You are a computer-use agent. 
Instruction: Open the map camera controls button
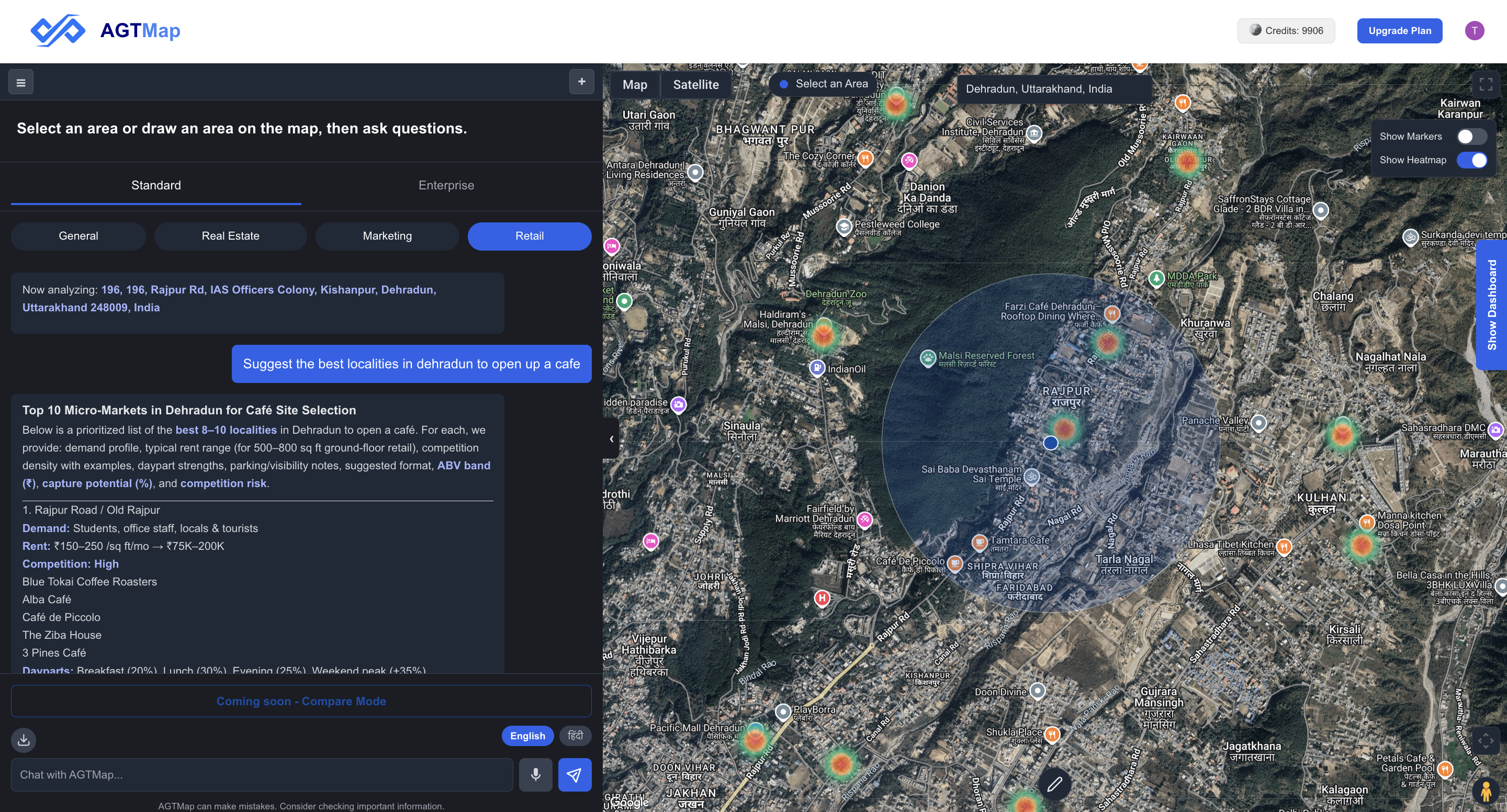coord(1486,741)
